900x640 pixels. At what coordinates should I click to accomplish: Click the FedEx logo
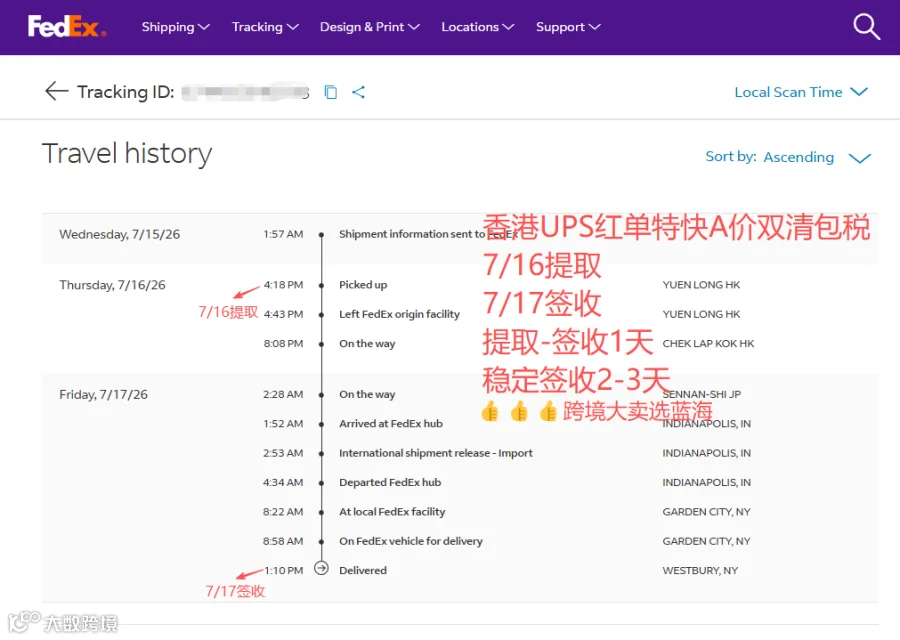[67, 26]
